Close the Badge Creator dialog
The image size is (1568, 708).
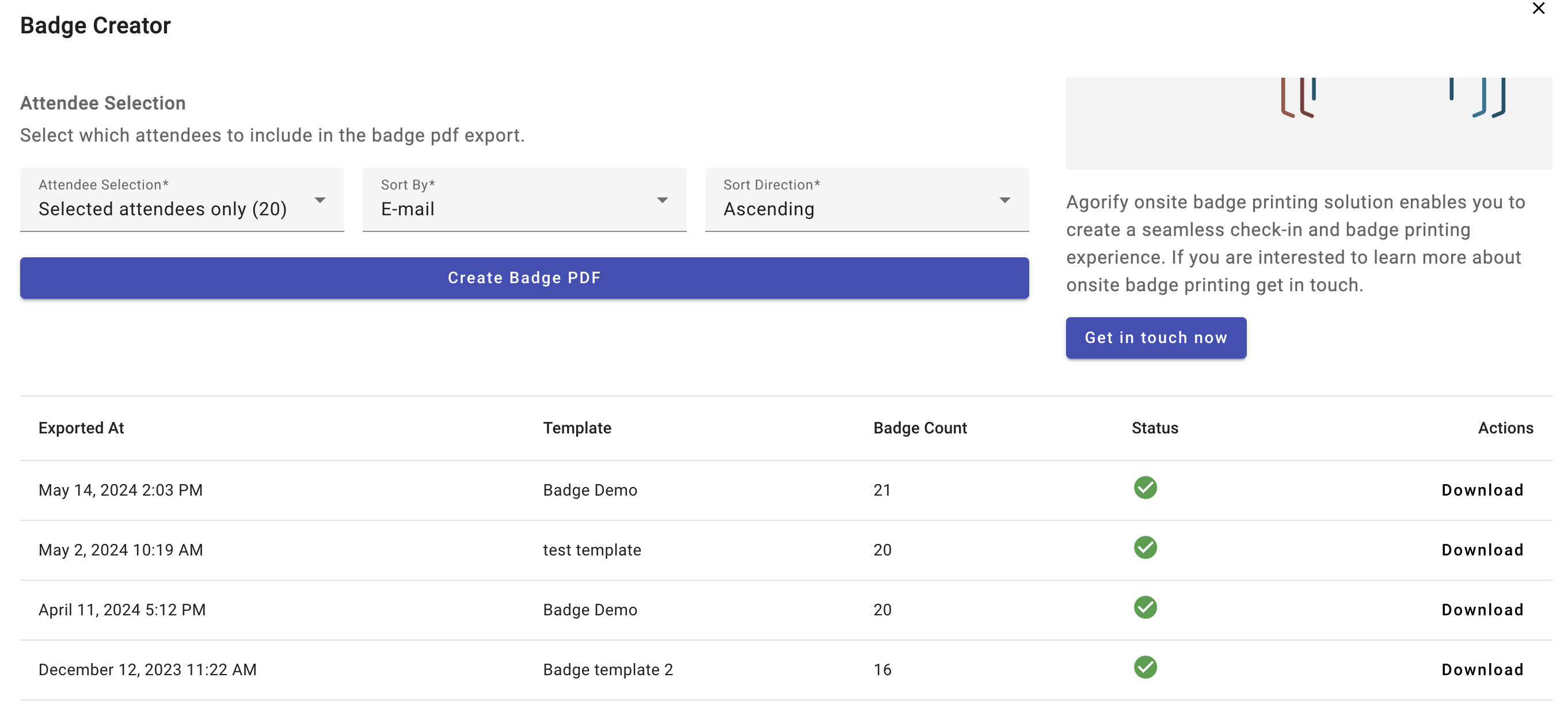(1538, 9)
